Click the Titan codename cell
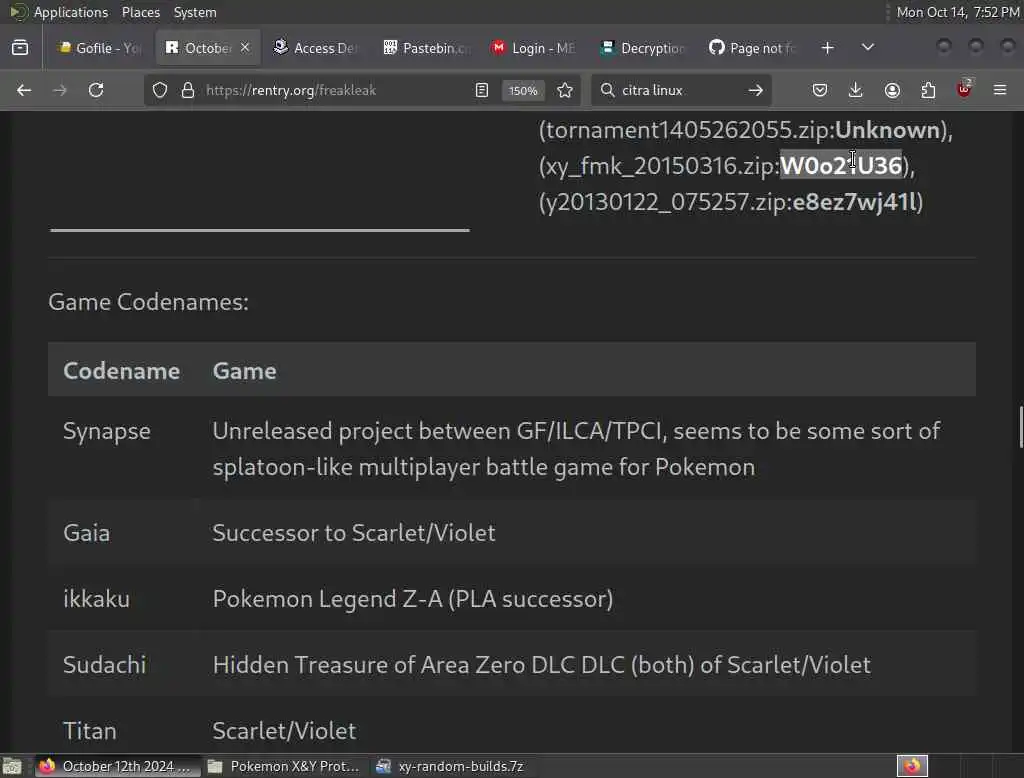This screenshot has height=778, width=1024. 89,731
